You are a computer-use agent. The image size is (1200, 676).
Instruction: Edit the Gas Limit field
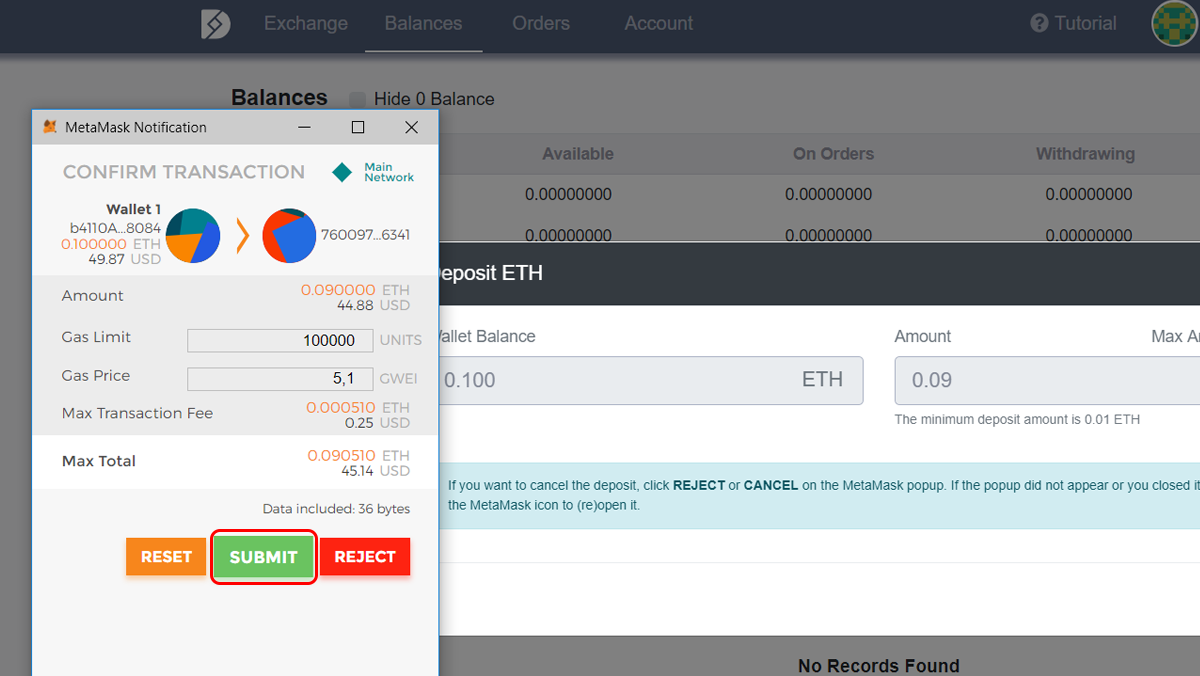tap(280, 340)
